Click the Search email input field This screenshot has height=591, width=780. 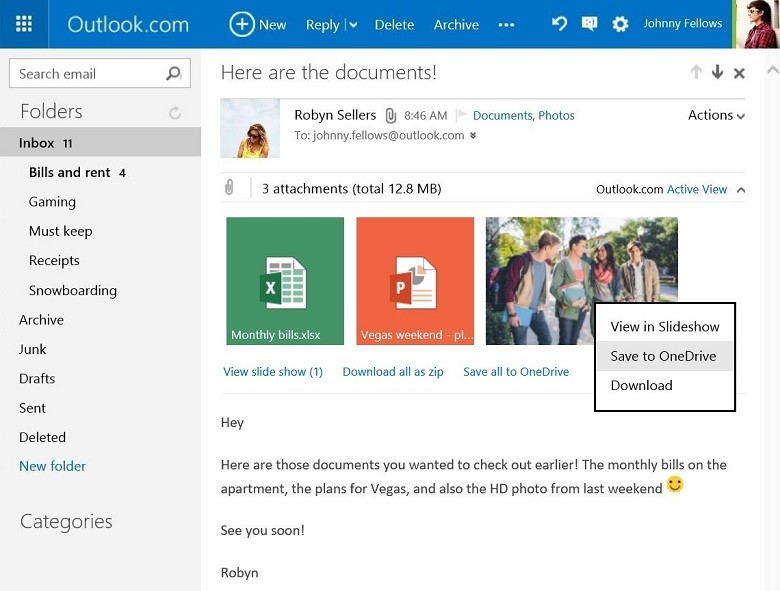click(x=86, y=73)
